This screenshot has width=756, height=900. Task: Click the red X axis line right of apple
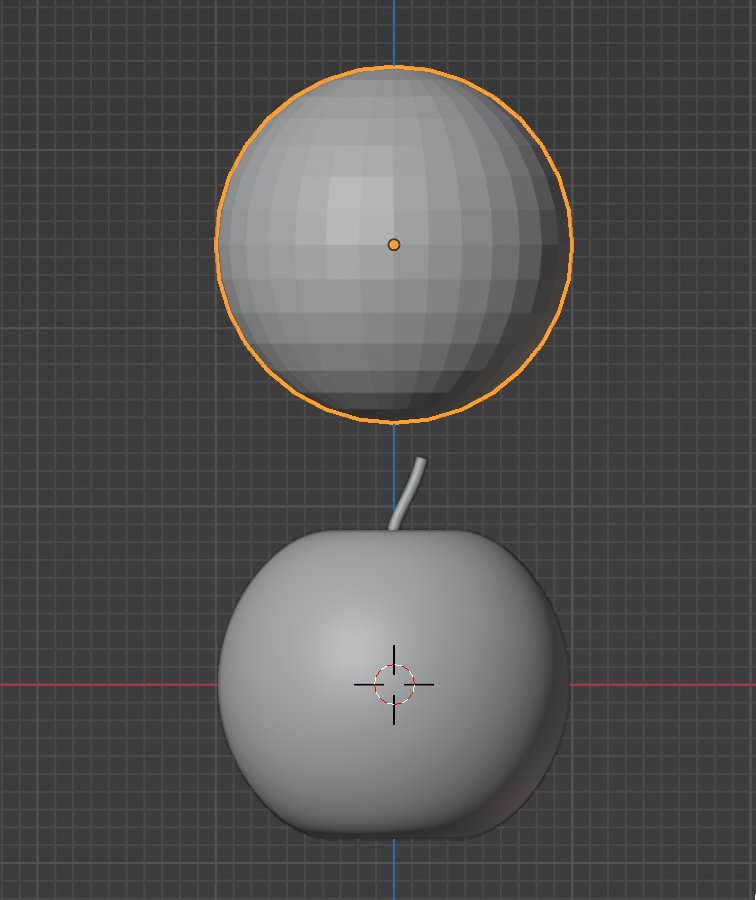(x=660, y=685)
